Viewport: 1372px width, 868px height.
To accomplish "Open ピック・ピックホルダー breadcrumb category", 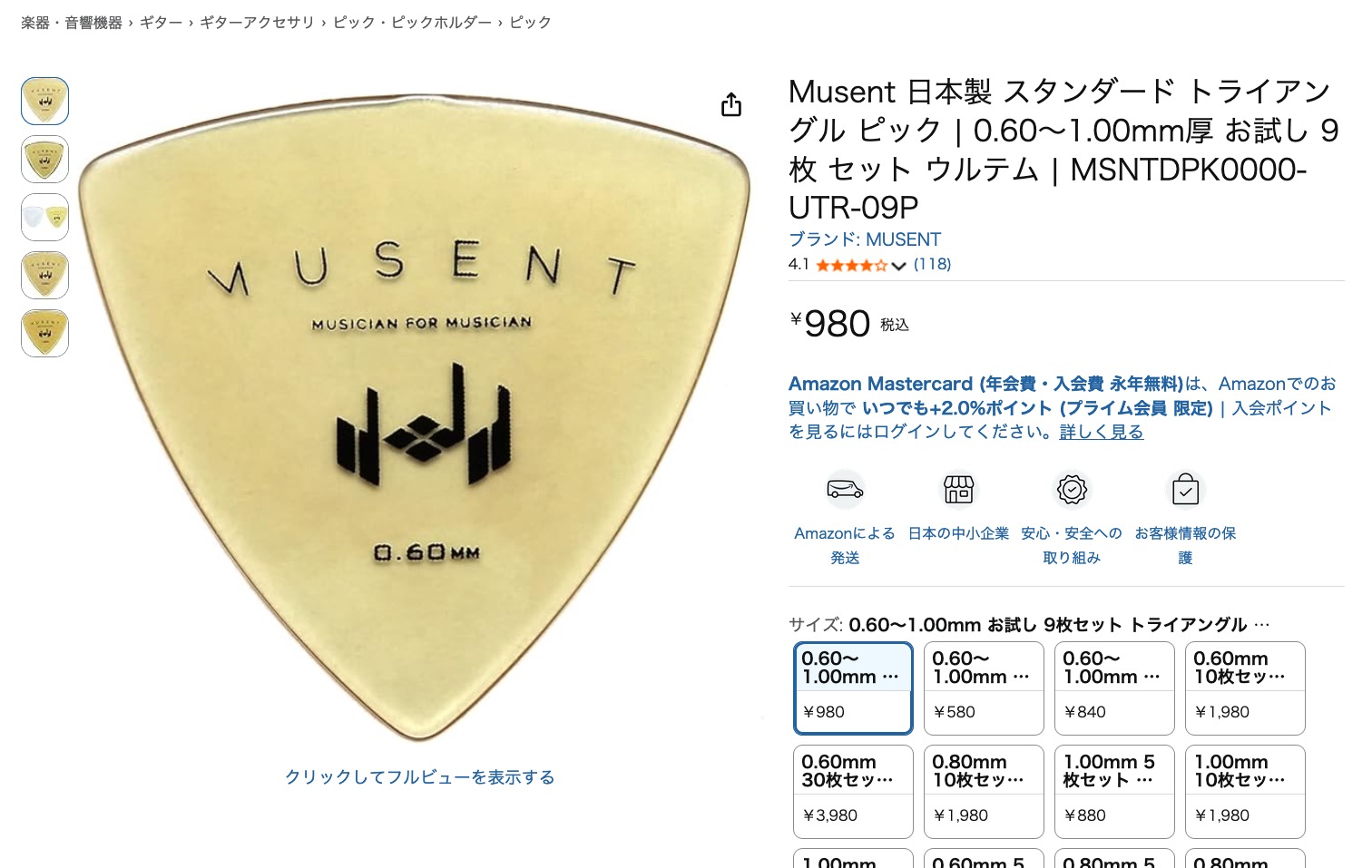I will 412,22.
